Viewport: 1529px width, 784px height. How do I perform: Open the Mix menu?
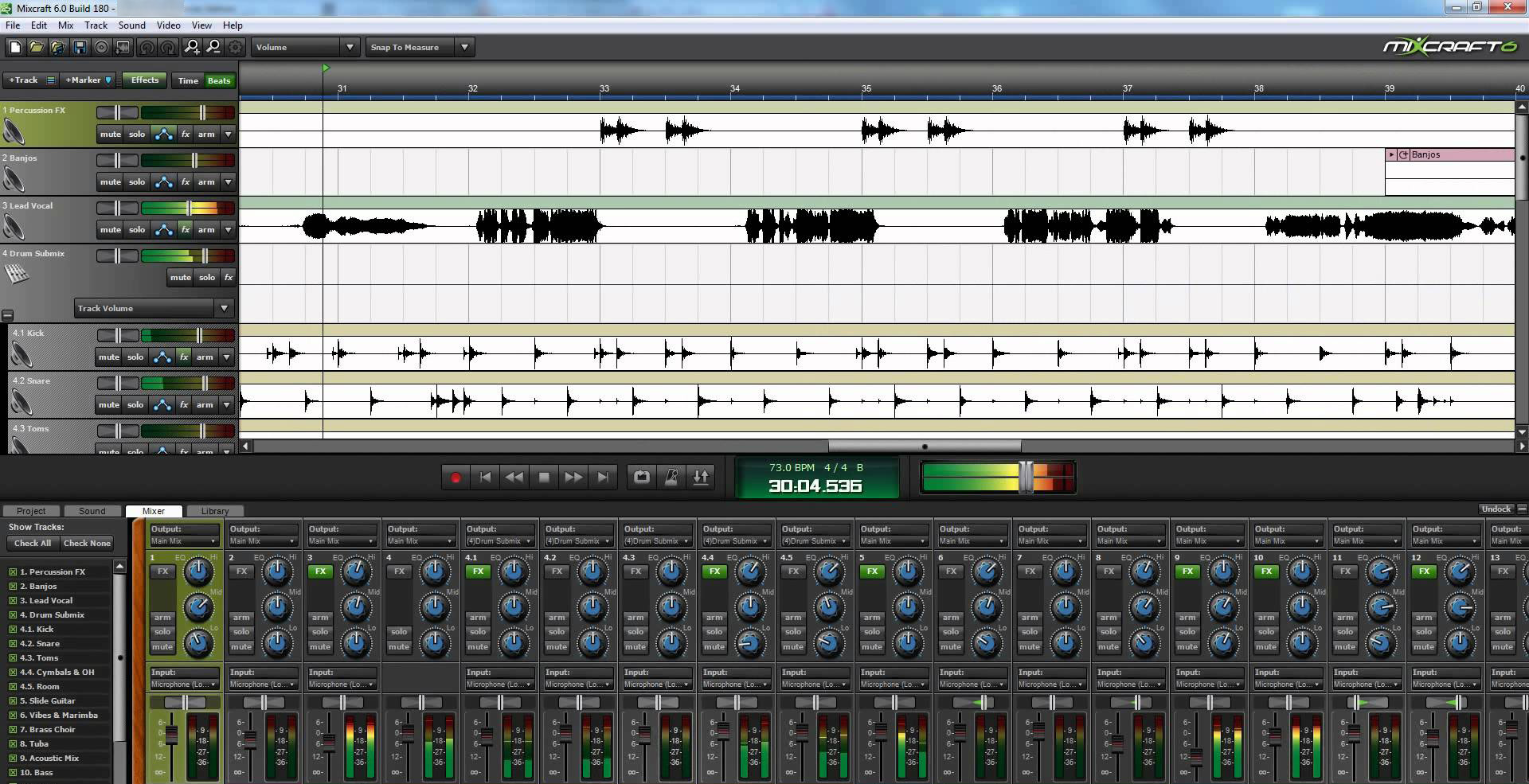[x=65, y=25]
